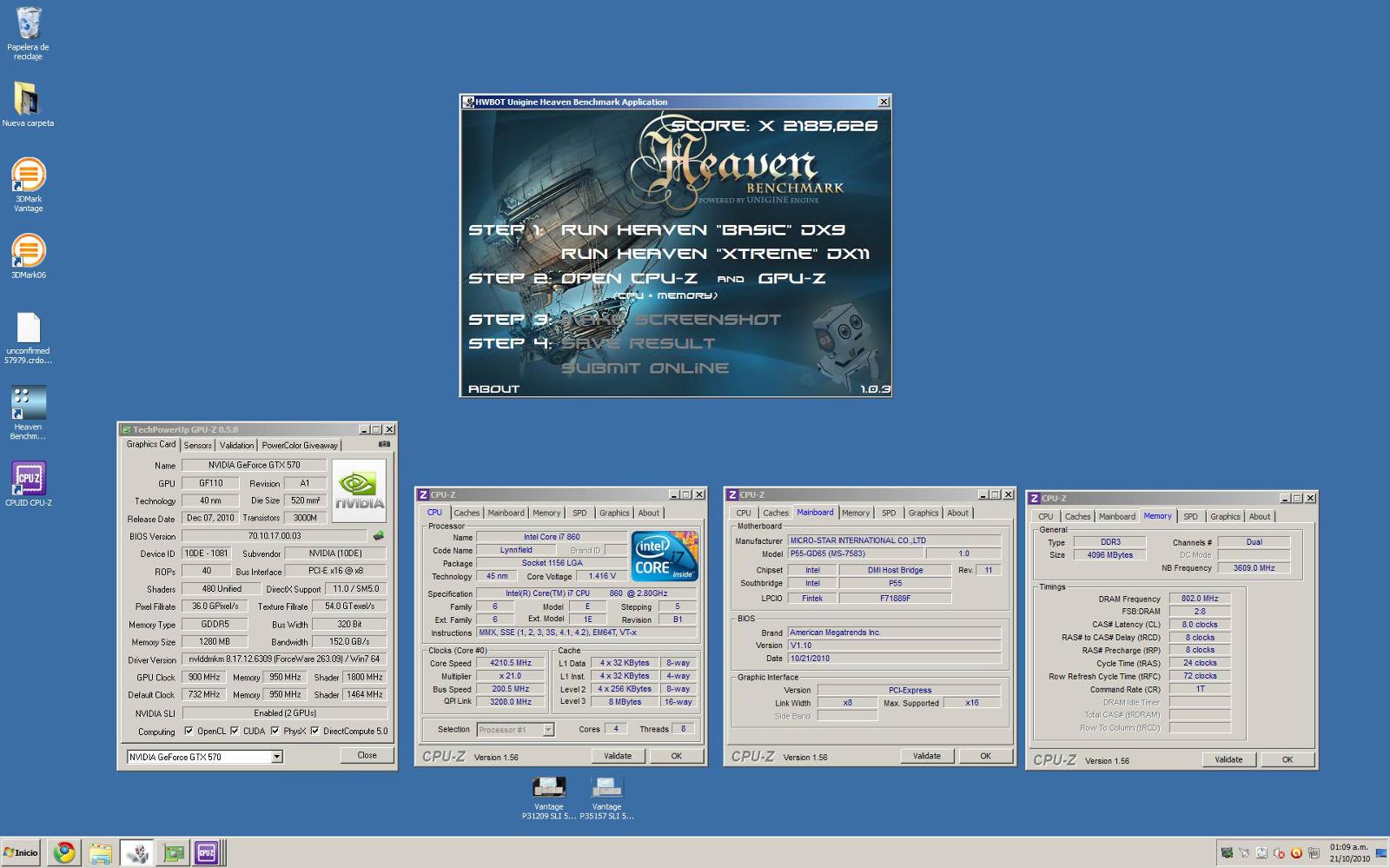1390x868 pixels.
Task: Click the orange circular arrow tray icon
Action: (1296, 853)
